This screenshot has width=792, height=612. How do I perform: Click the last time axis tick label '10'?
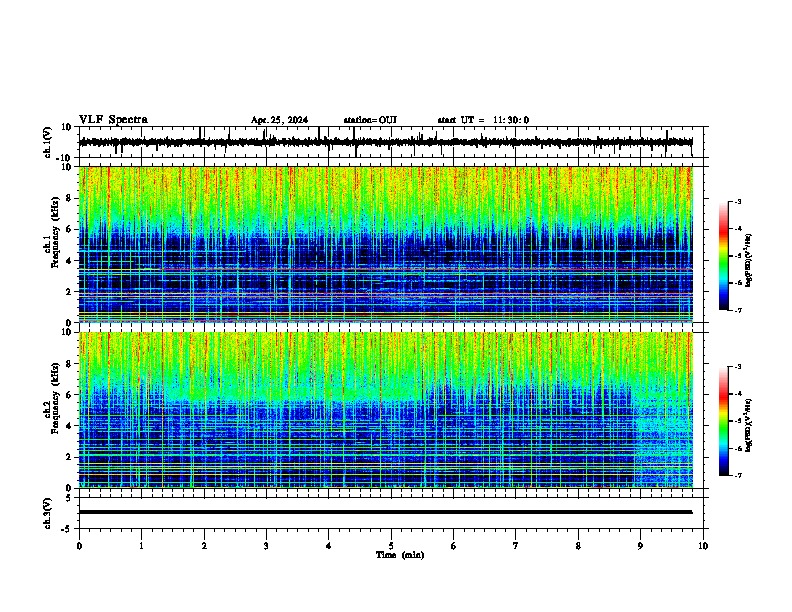click(703, 546)
